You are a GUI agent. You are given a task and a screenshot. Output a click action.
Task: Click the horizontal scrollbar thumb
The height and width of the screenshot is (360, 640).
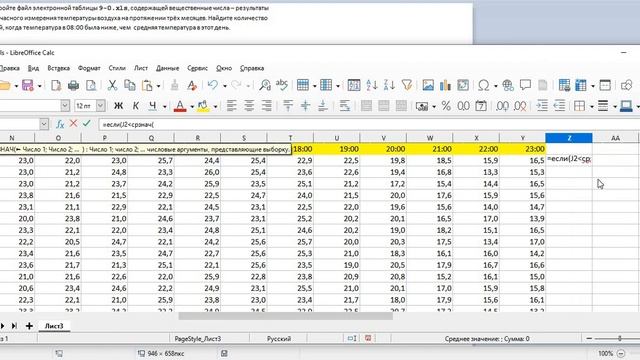286,316
